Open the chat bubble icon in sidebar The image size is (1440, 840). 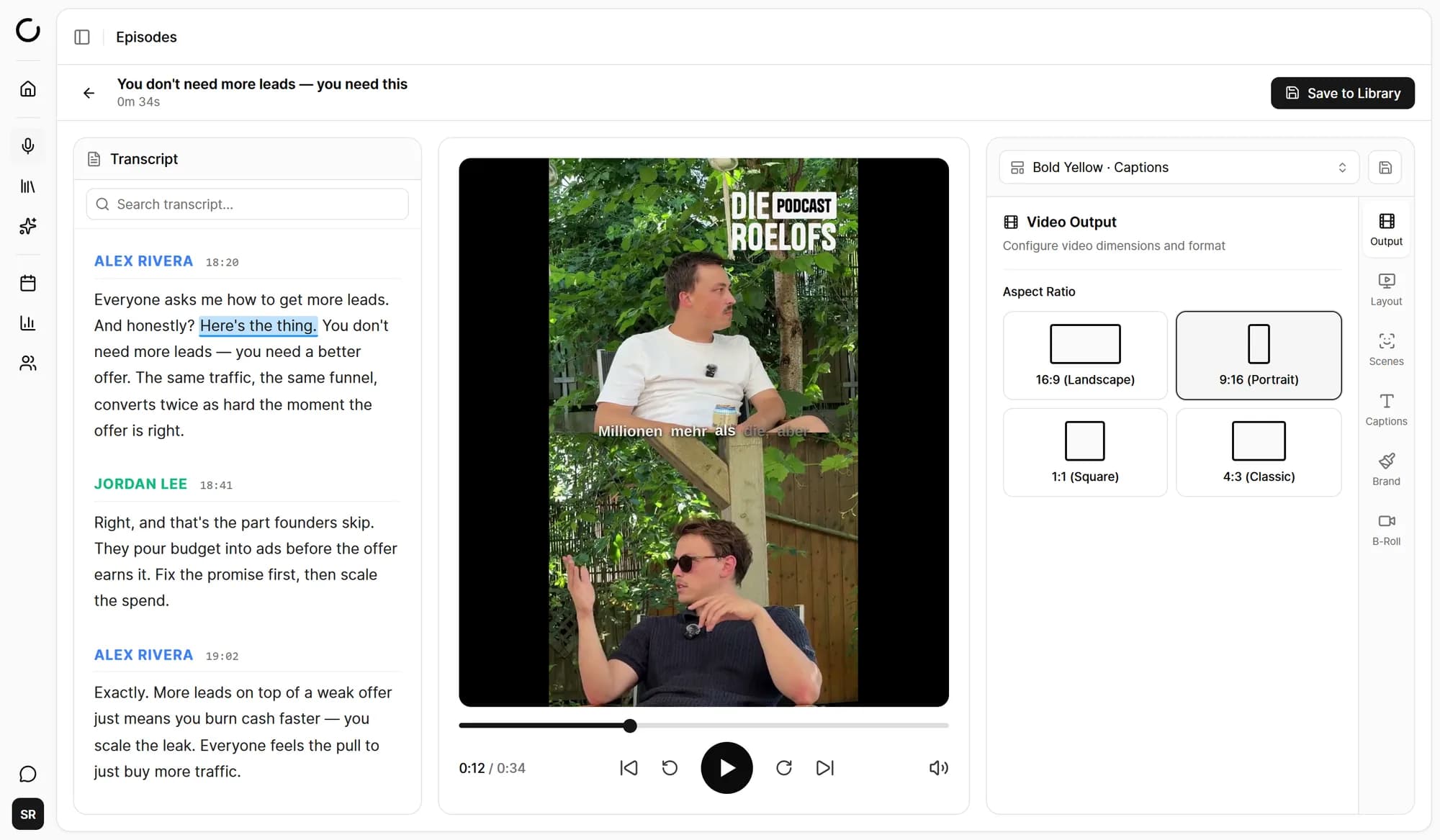tap(28, 774)
